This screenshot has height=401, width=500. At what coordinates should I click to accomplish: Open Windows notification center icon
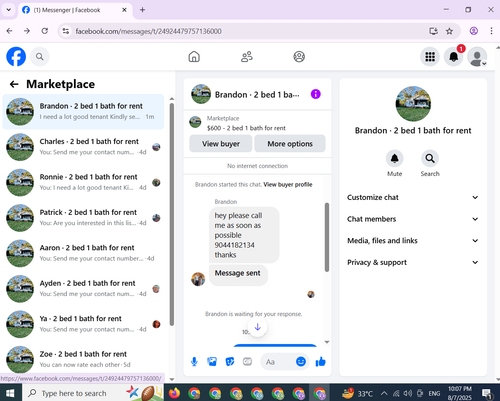pyautogui.click(x=487, y=393)
